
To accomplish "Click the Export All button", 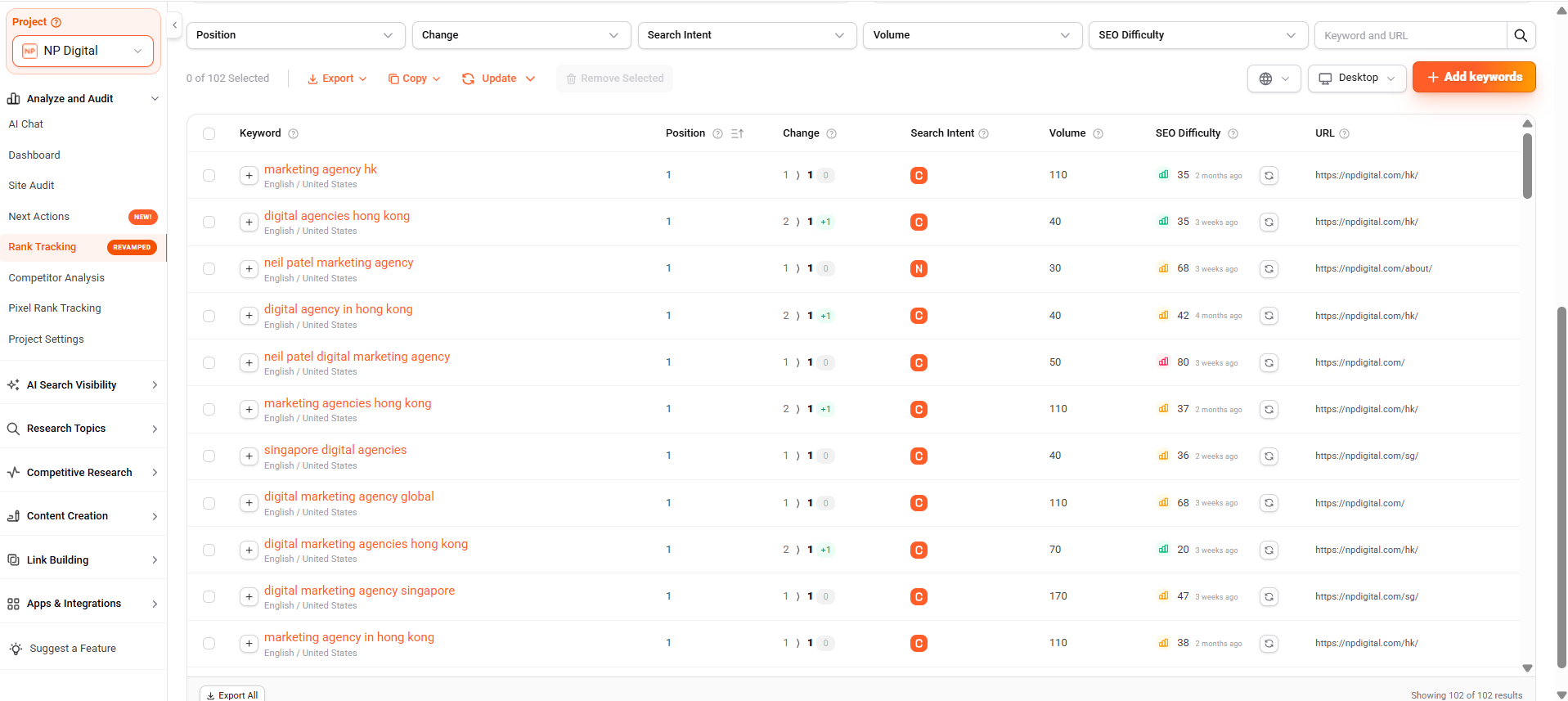I will point(232,694).
